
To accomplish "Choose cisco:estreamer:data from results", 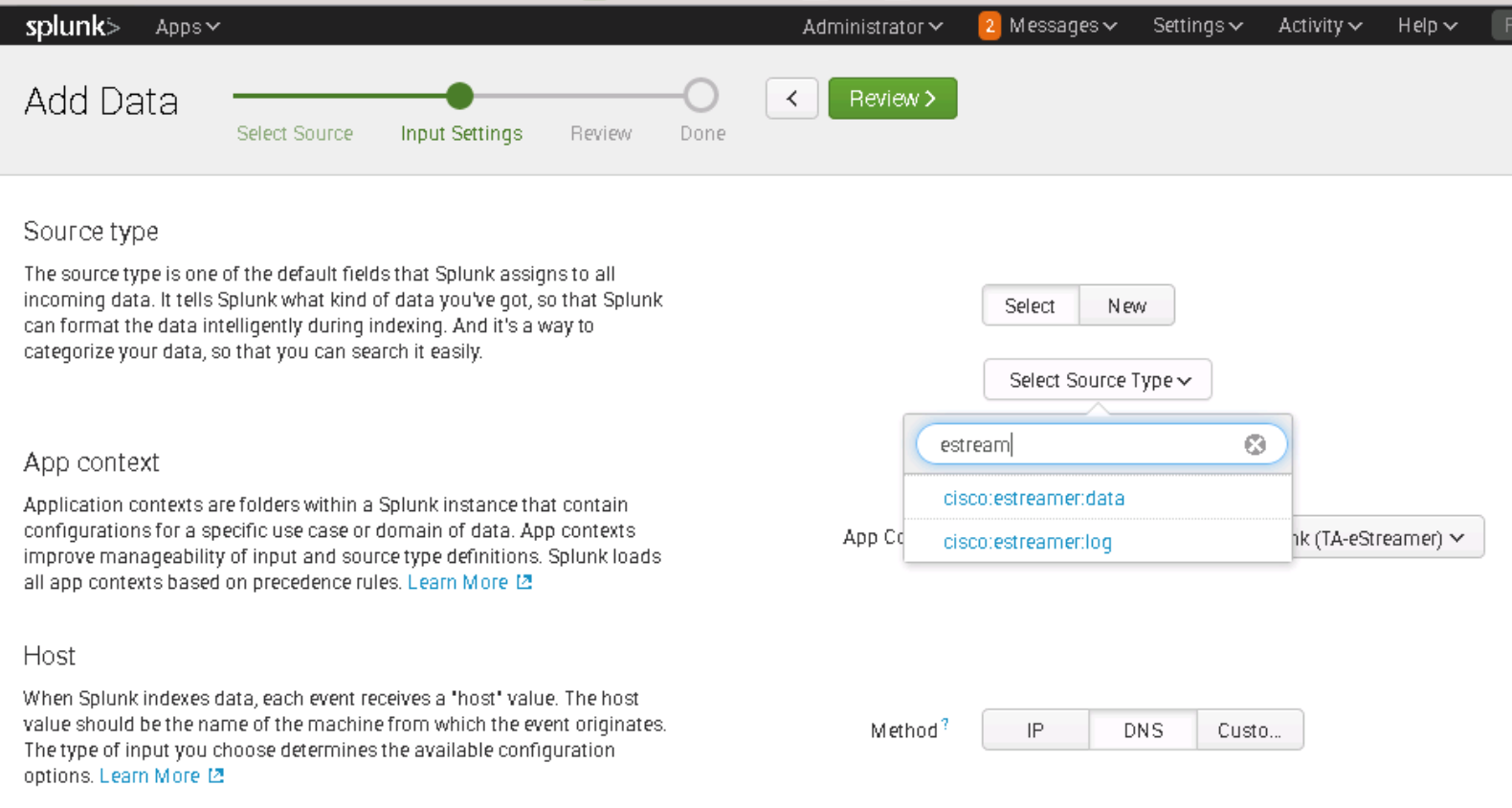I will point(1034,498).
